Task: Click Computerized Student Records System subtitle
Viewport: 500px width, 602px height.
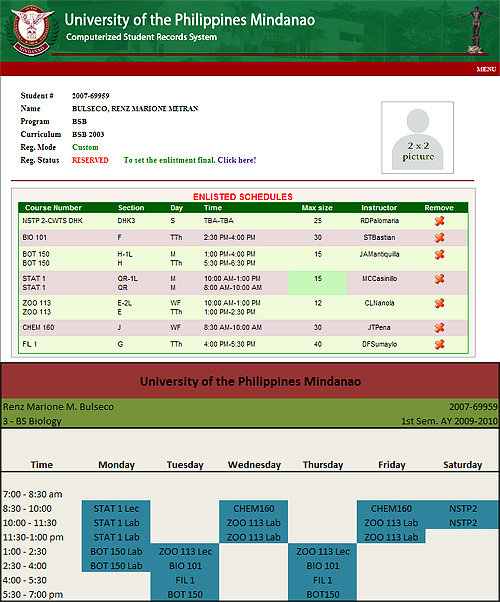Action: click(141, 37)
